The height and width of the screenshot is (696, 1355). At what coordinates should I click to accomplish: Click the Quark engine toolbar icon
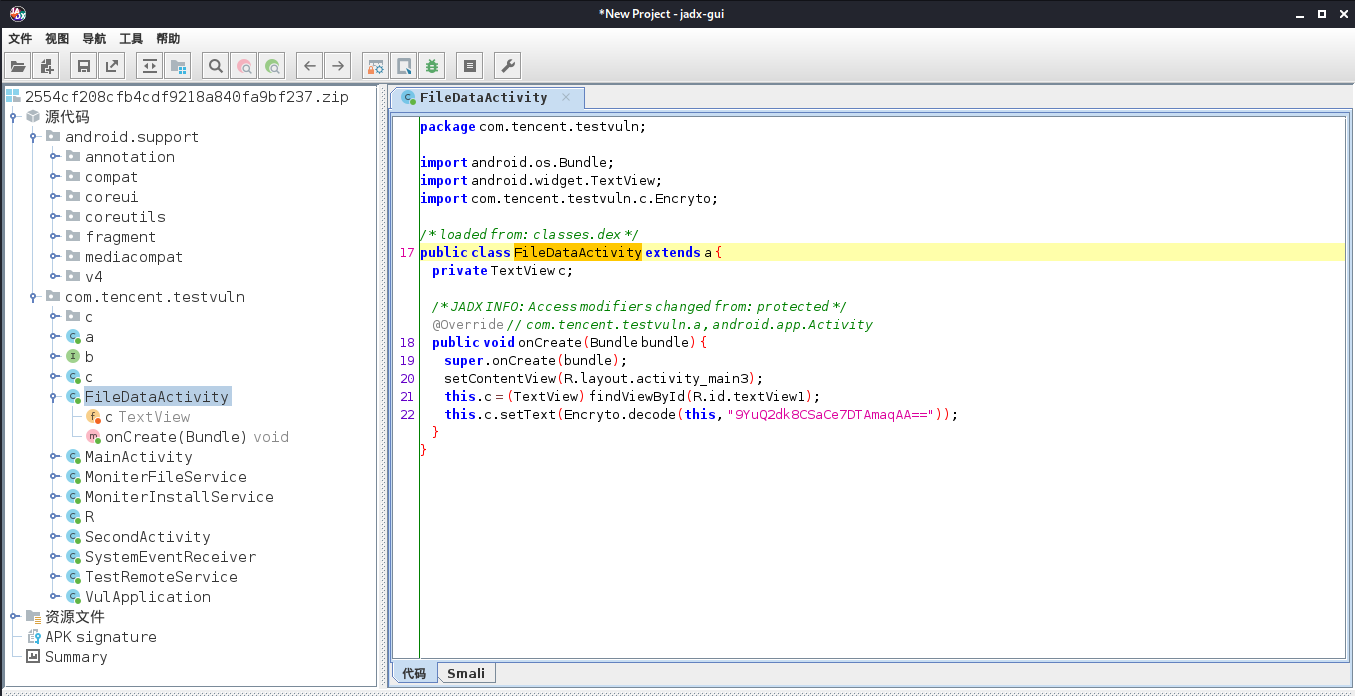tap(403, 66)
